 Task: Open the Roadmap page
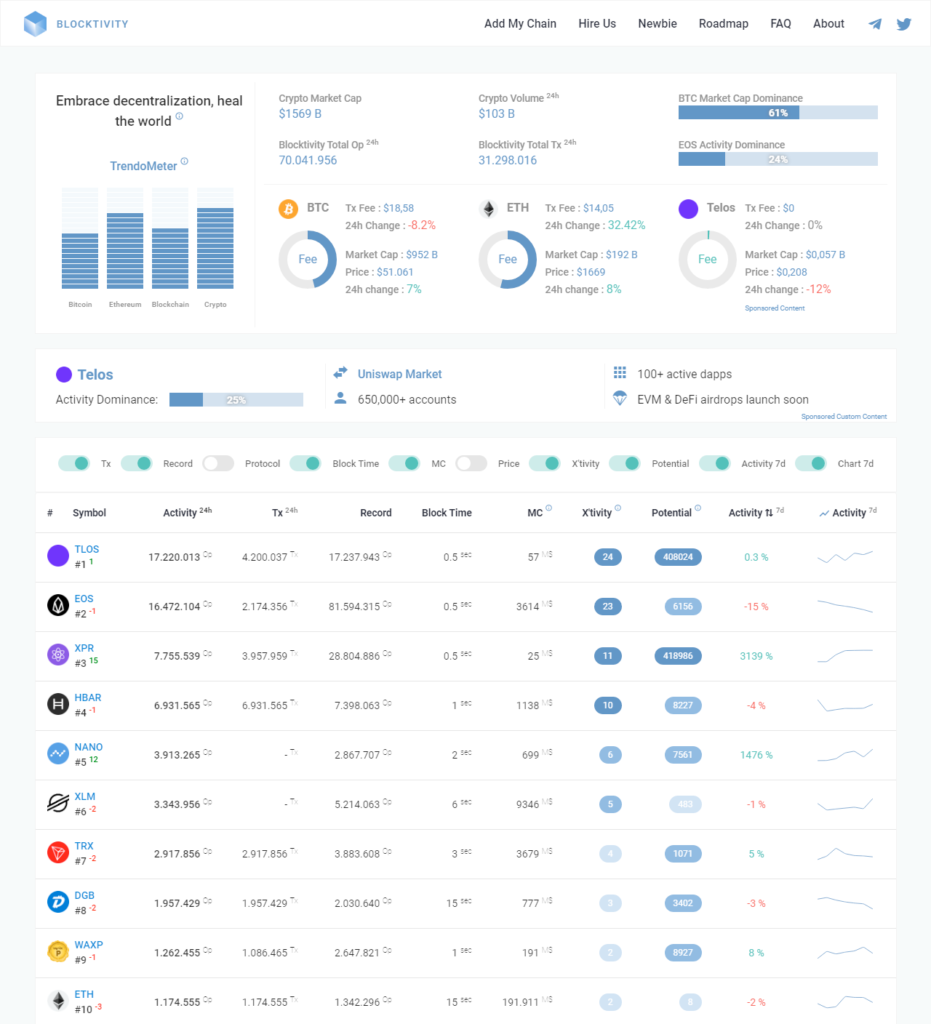[723, 24]
